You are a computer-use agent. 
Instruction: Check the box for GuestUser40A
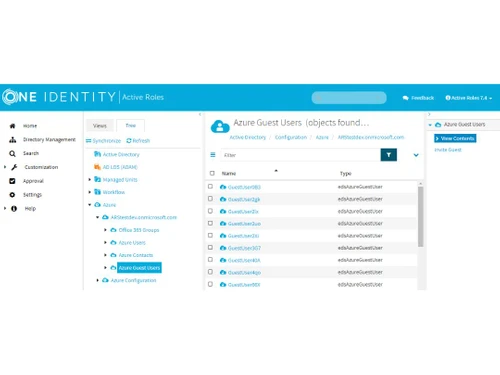210,260
